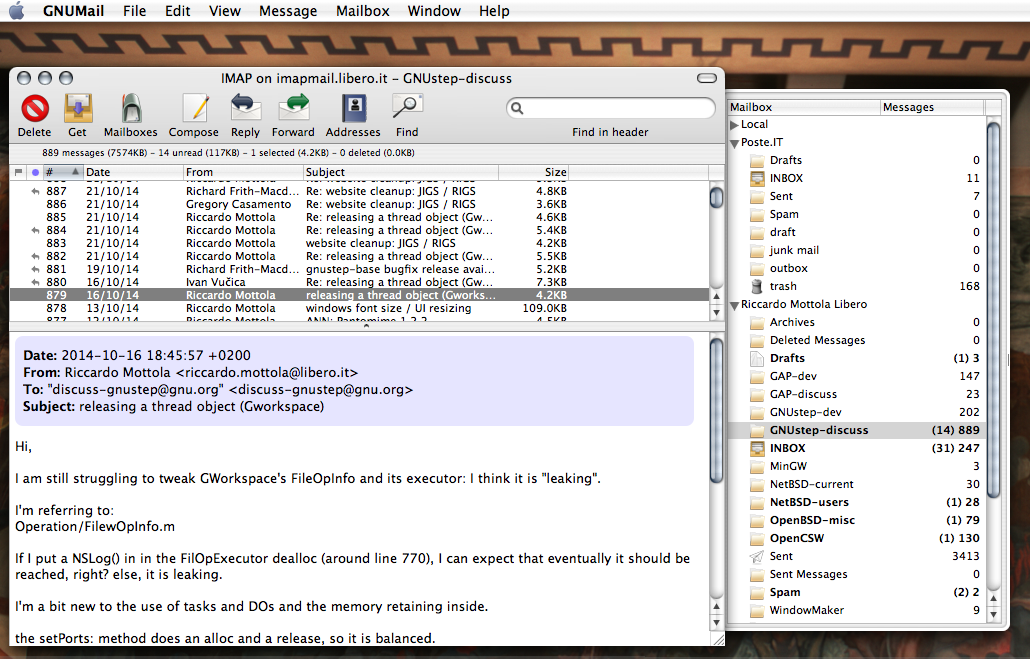
Task: Click the blue dot read-status column header
Action: coord(35,172)
